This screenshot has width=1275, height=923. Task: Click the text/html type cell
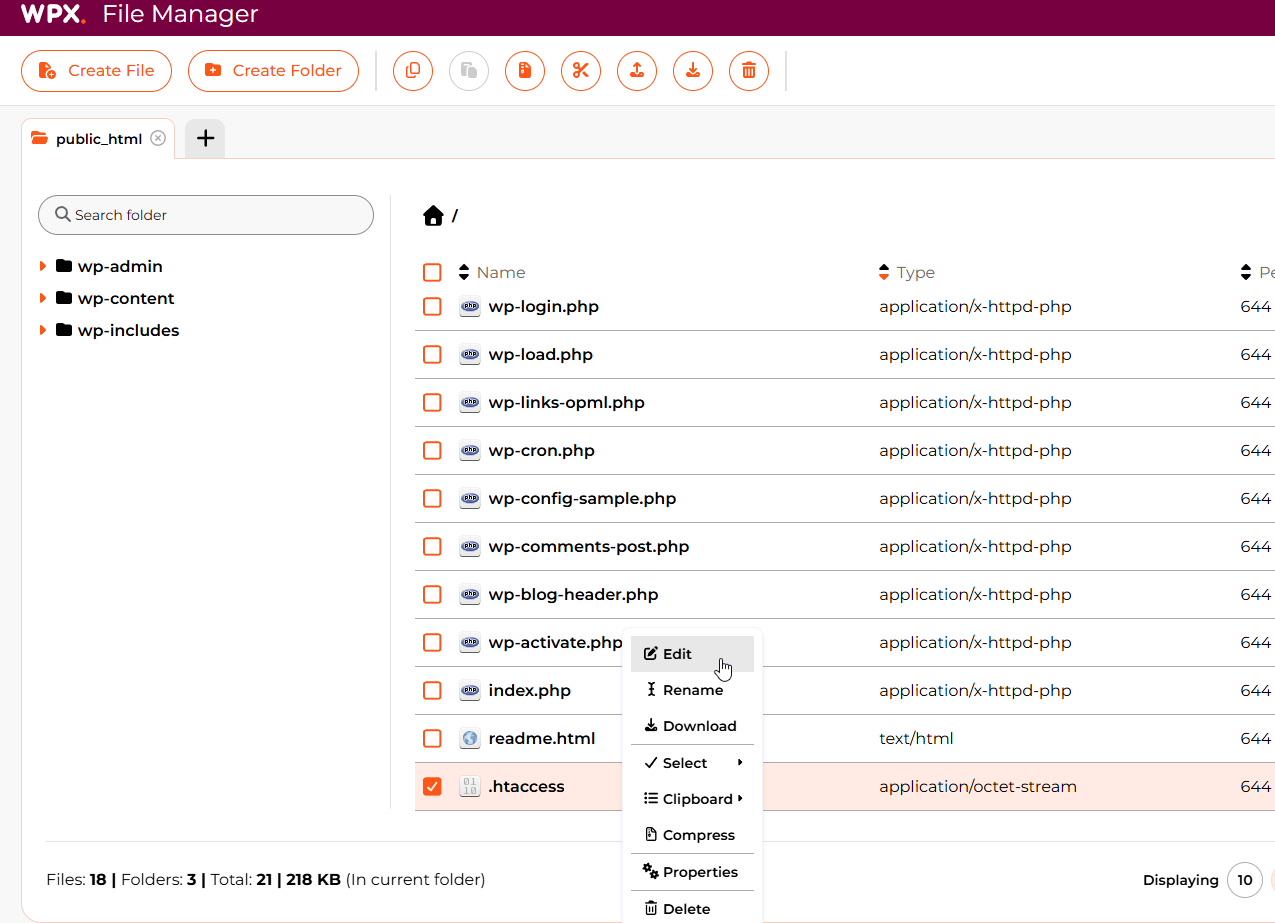pos(916,739)
